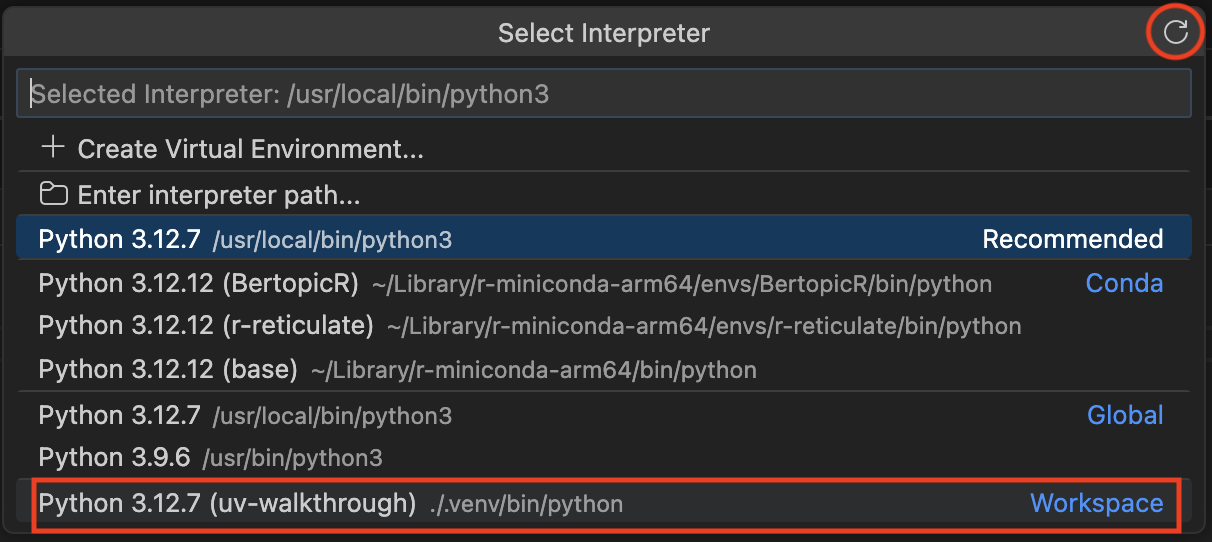Select the Python 3.9.6 interpreter

114,458
